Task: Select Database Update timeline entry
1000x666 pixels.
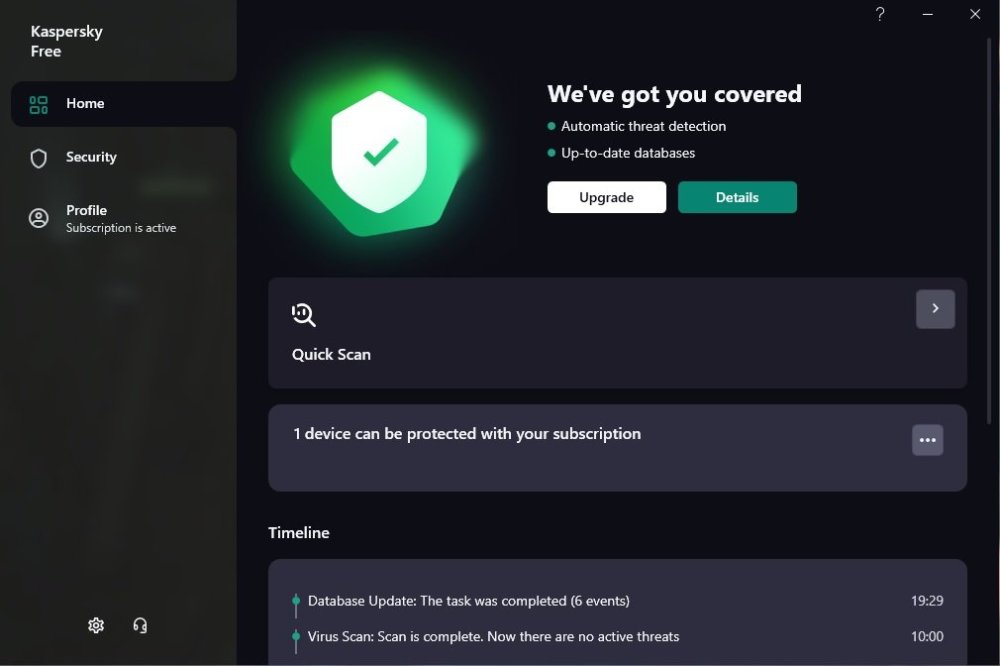Action: click(x=468, y=601)
